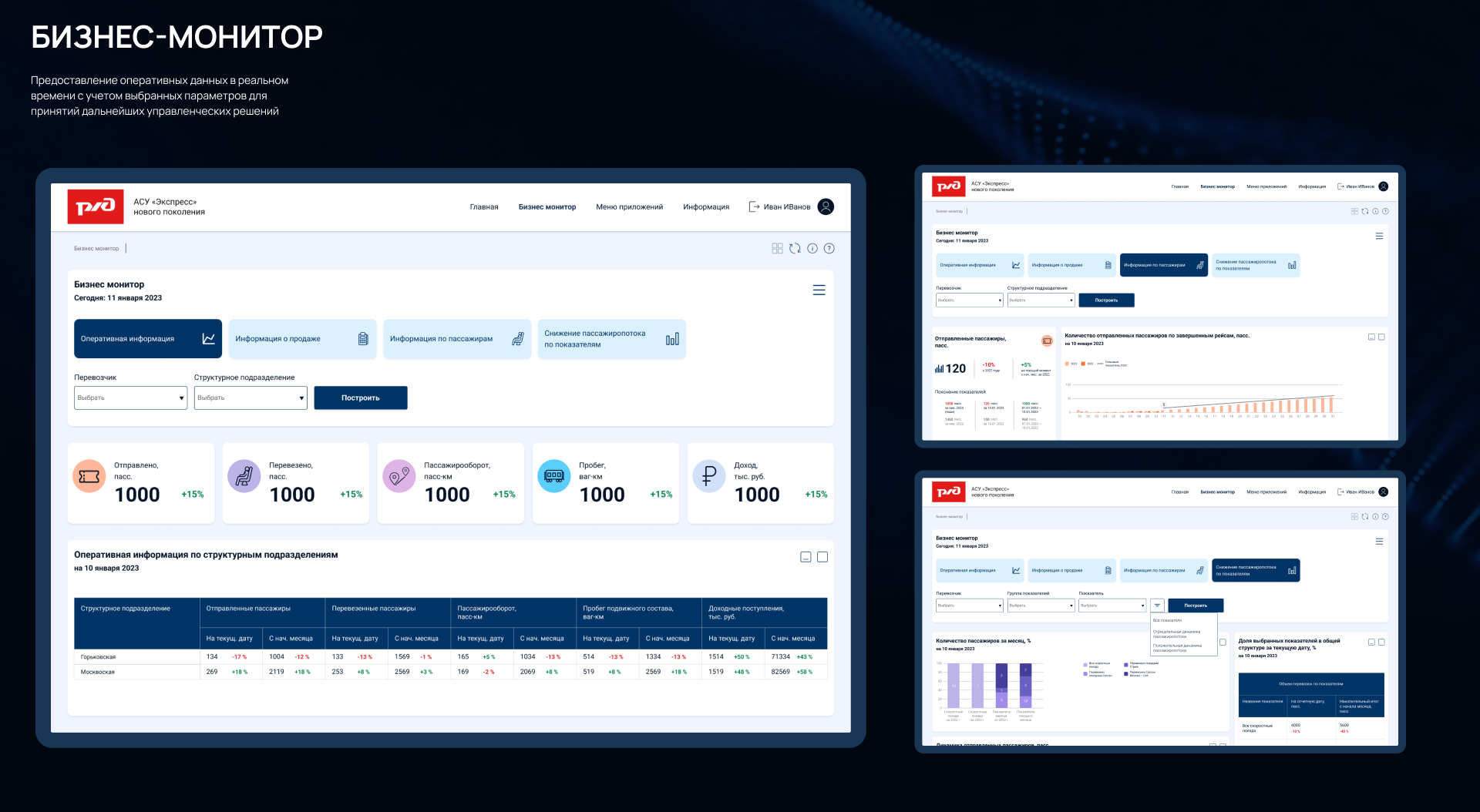Open the user avatar in the large dashboard
Screen dimensions: 1480x812
826,206
